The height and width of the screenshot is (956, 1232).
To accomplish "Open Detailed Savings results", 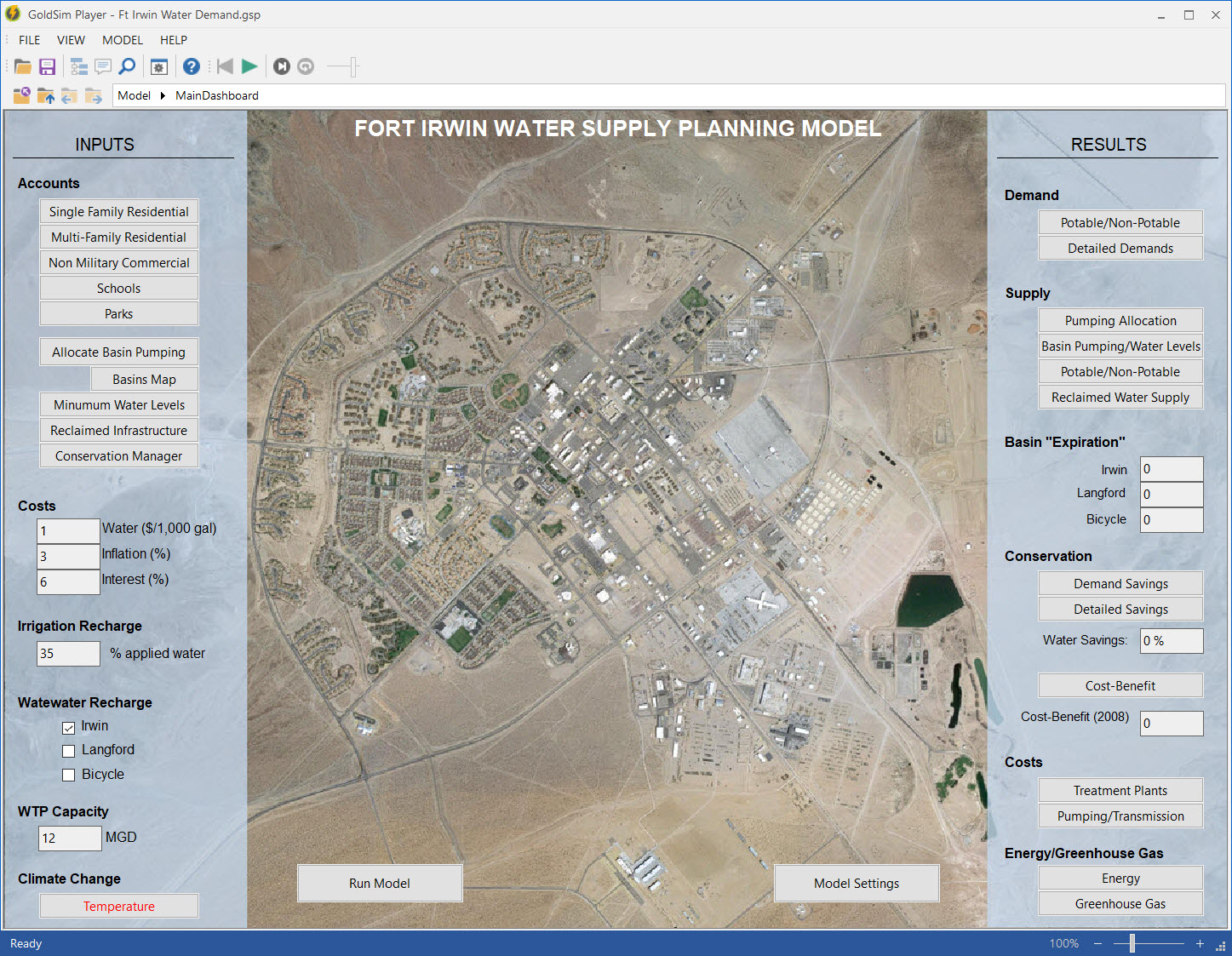I will (x=1120, y=609).
